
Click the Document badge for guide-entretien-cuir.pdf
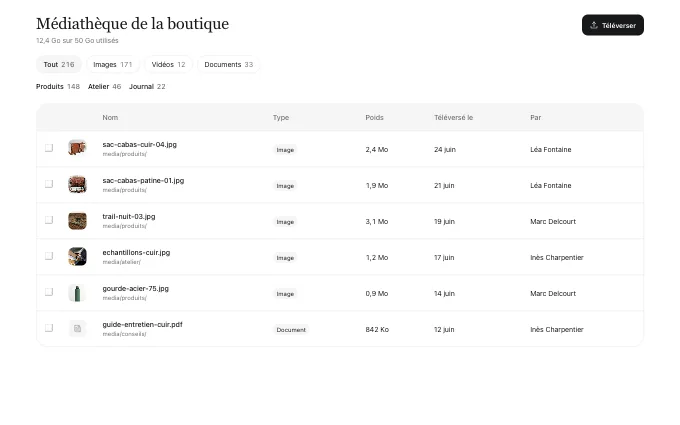pyautogui.click(x=291, y=330)
